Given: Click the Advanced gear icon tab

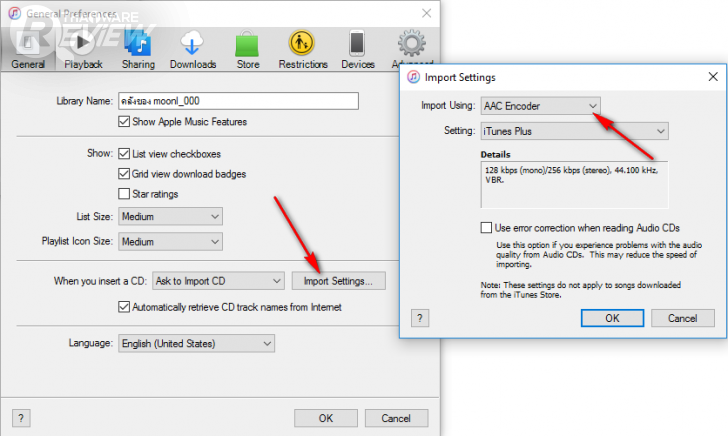Looking at the screenshot, I should [411, 45].
